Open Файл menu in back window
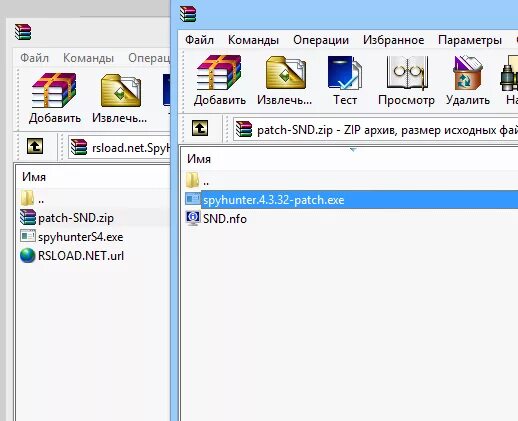The height and width of the screenshot is (421, 518). [34, 58]
